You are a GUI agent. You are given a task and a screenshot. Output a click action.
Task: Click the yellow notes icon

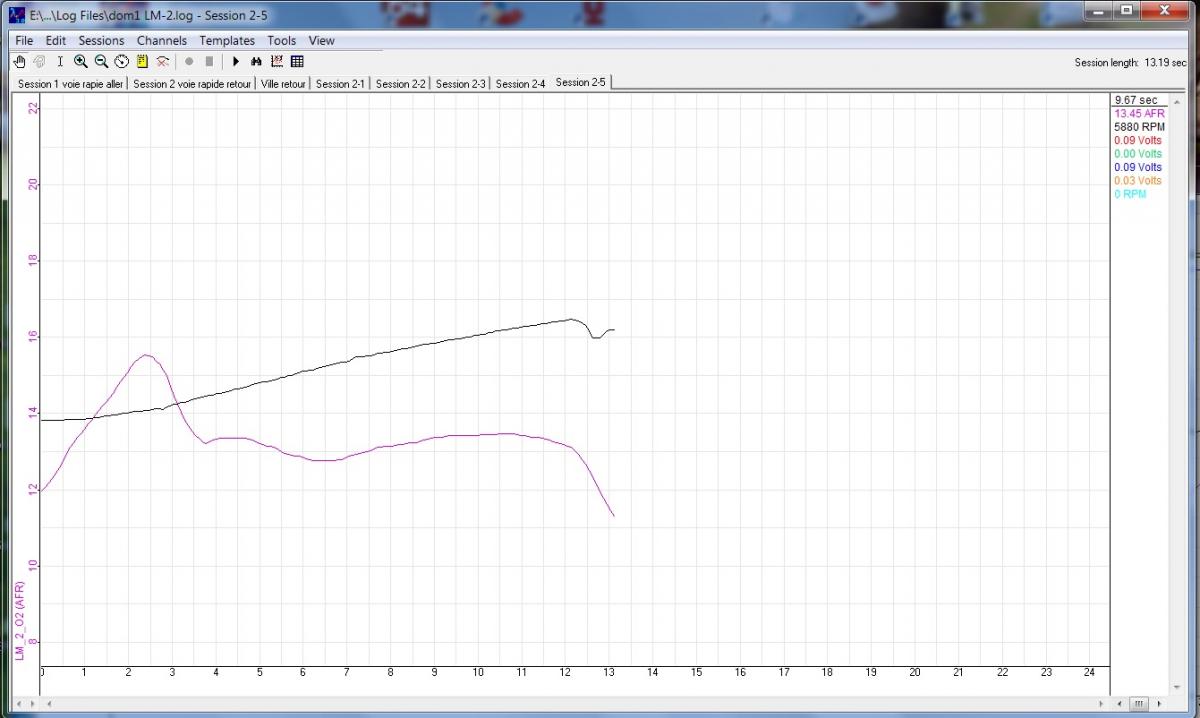tap(142, 61)
